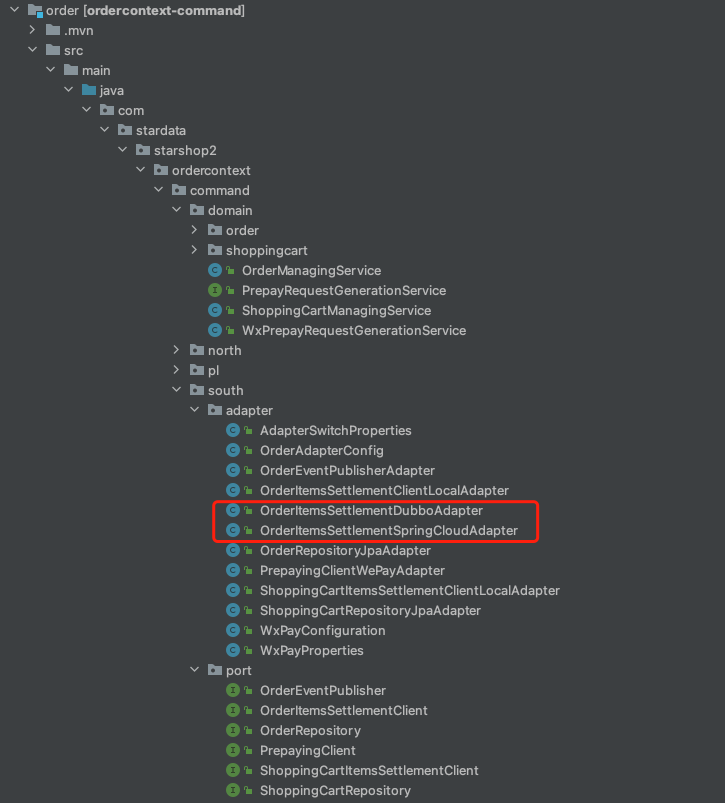
Task: Select OrderItemsSettlementClientLocalAdapter in the tree
Action: [x=384, y=490]
